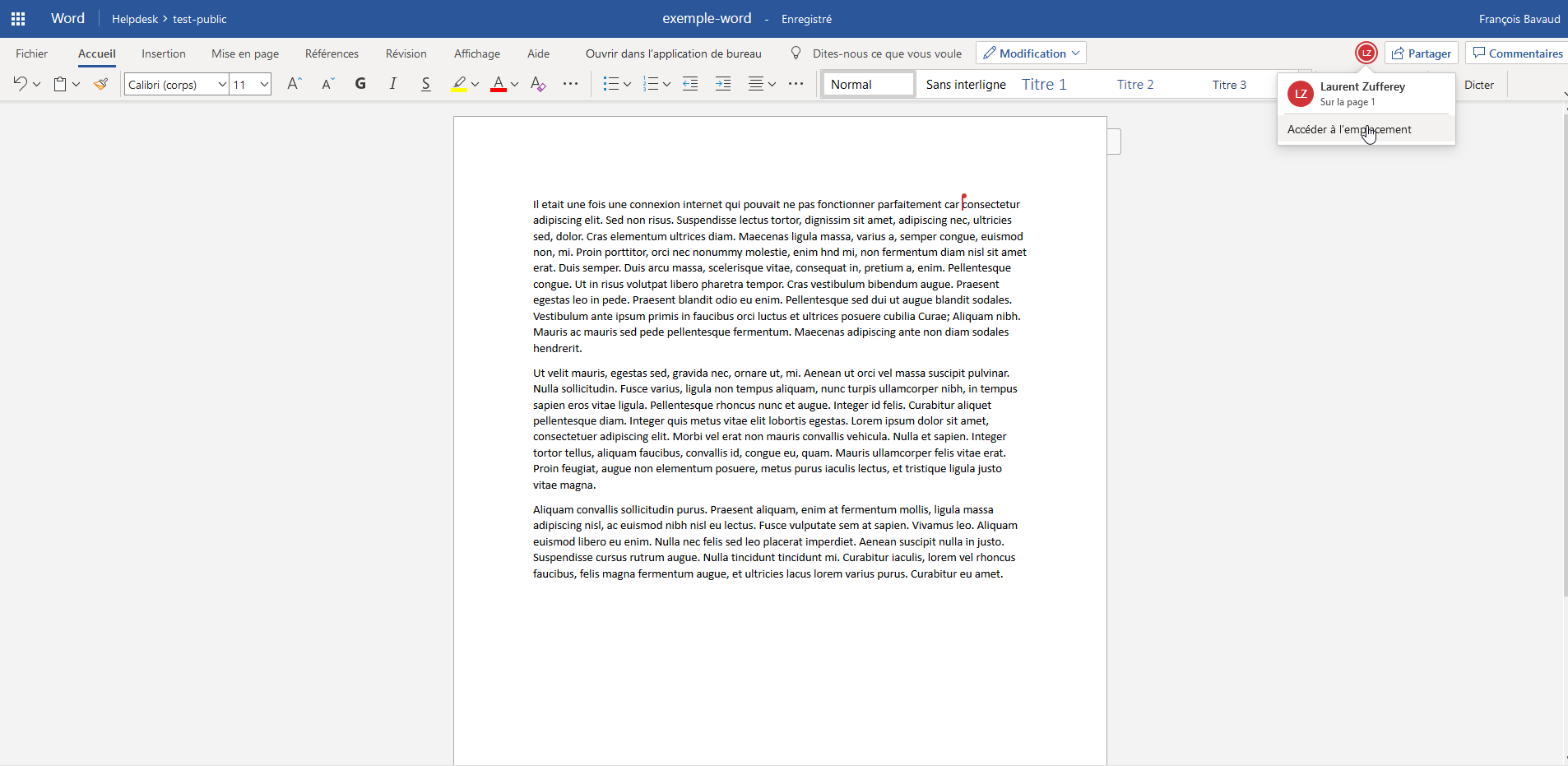1568x766 pixels.
Task: Clear formatting with the eraser A icon
Action: click(x=538, y=84)
